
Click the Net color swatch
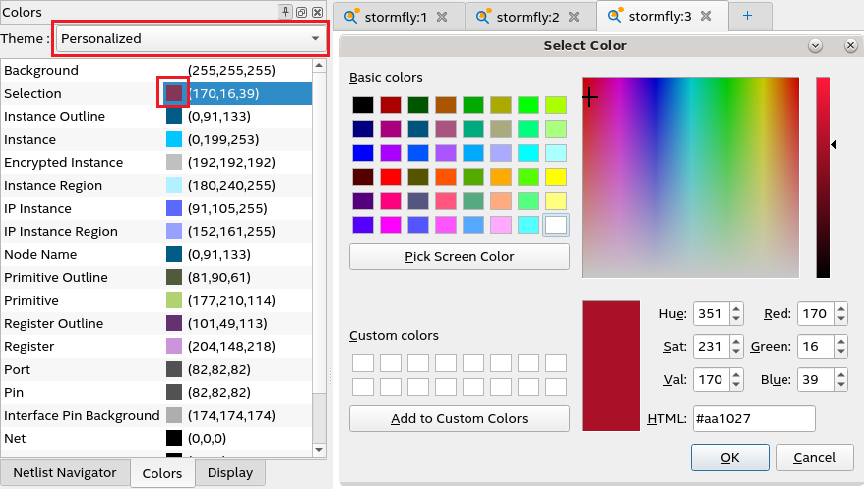pos(174,438)
